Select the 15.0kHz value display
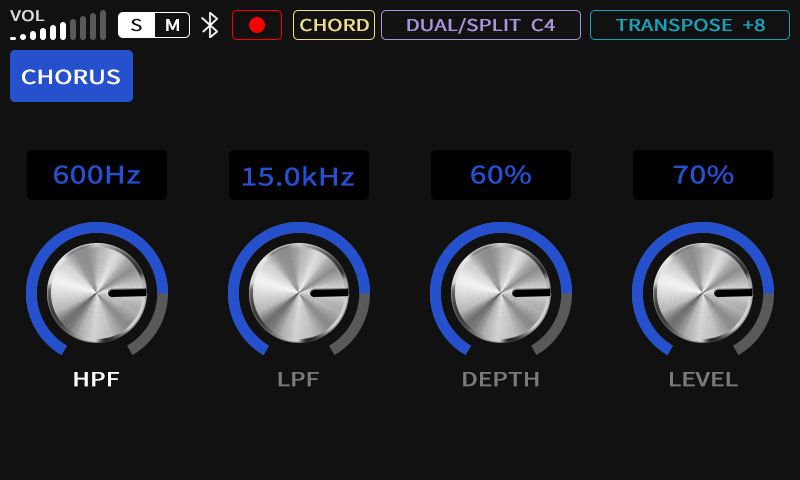Image resolution: width=800 pixels, height=480 pixels. click(x=299, y=175)
